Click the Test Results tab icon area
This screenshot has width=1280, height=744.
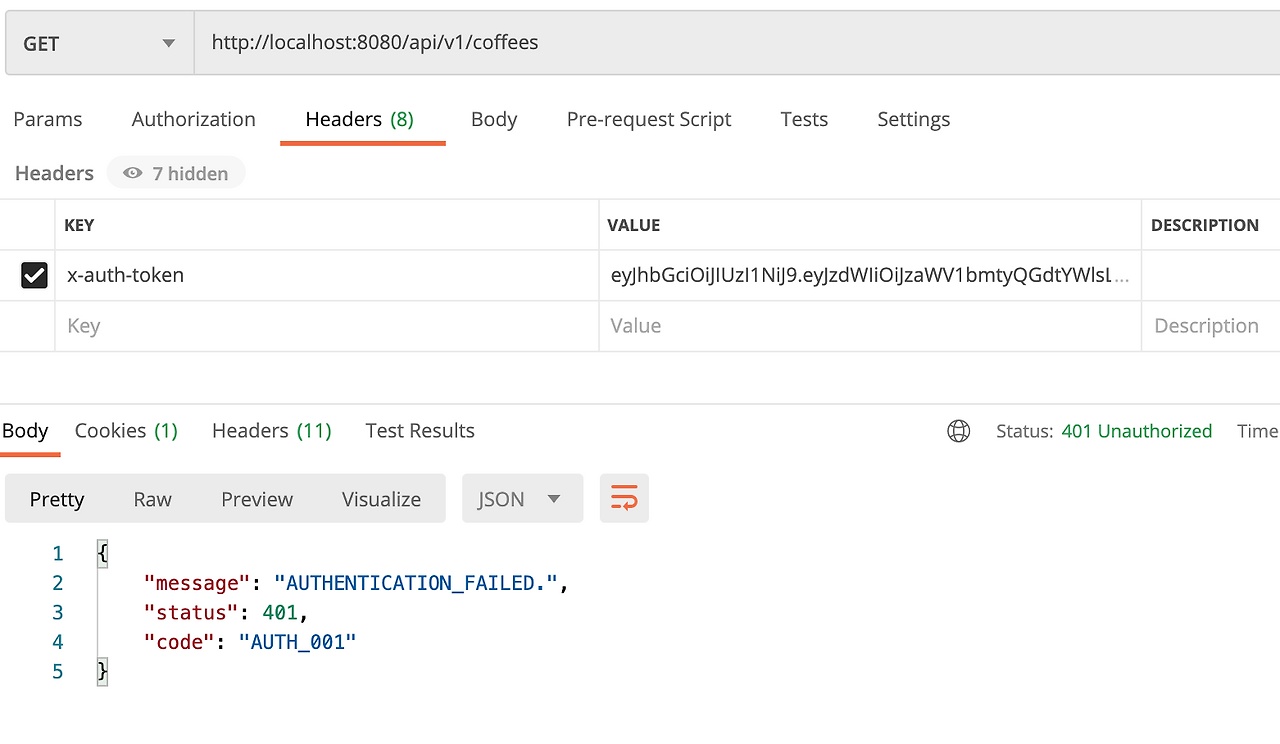[x=419, y=430]
